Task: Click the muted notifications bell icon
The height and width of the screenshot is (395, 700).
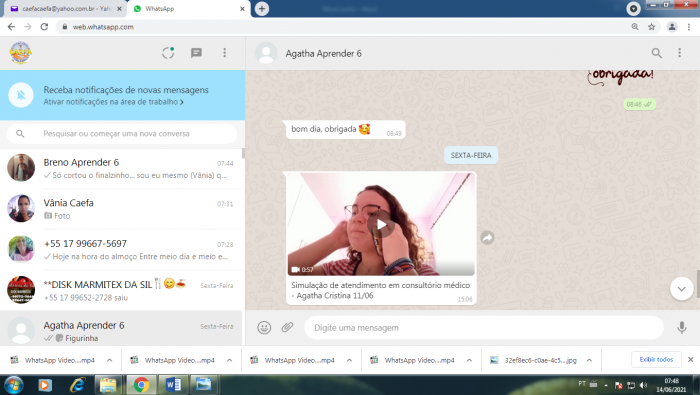Action: point(21,95)
